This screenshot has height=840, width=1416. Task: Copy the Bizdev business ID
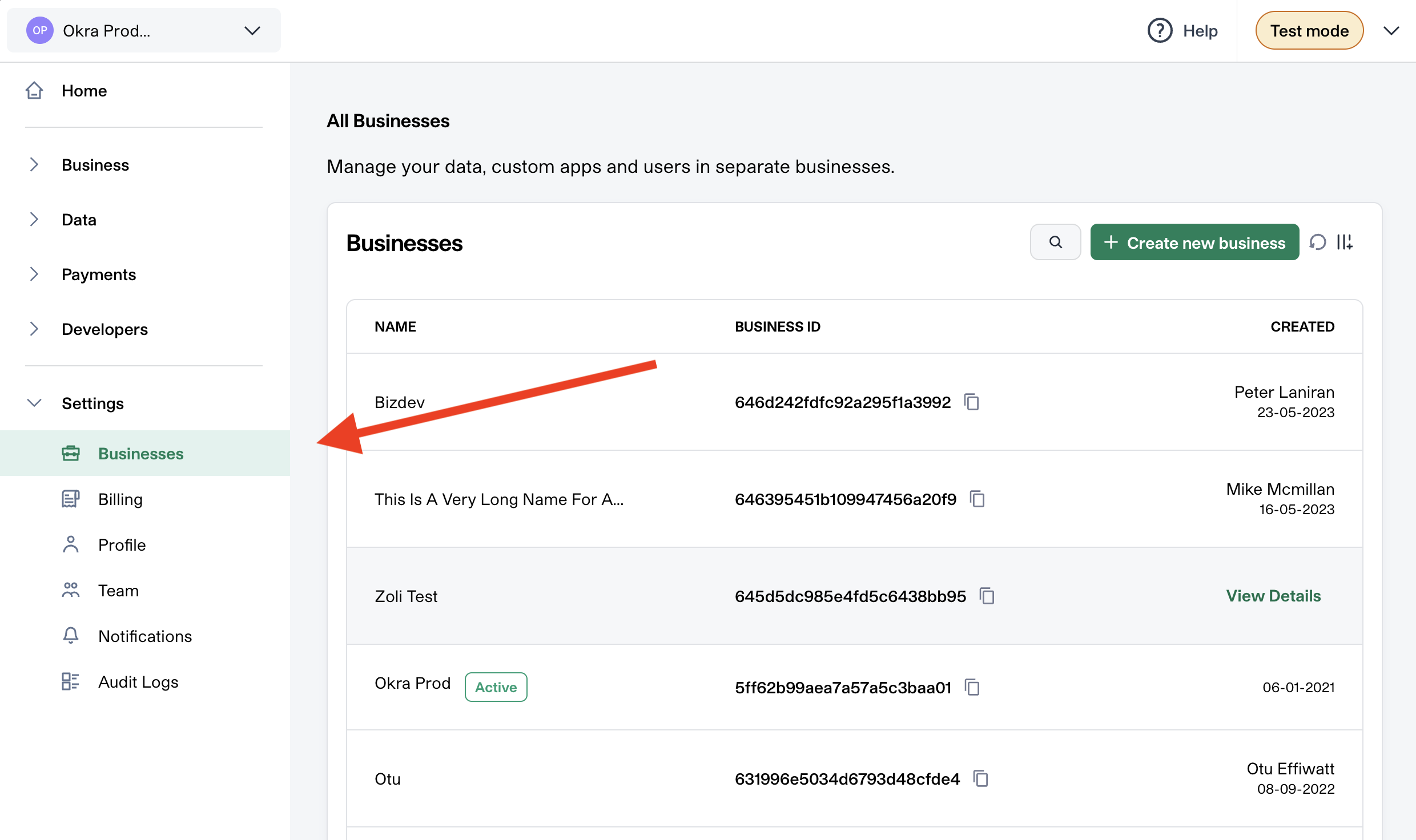tap(972, 402)
